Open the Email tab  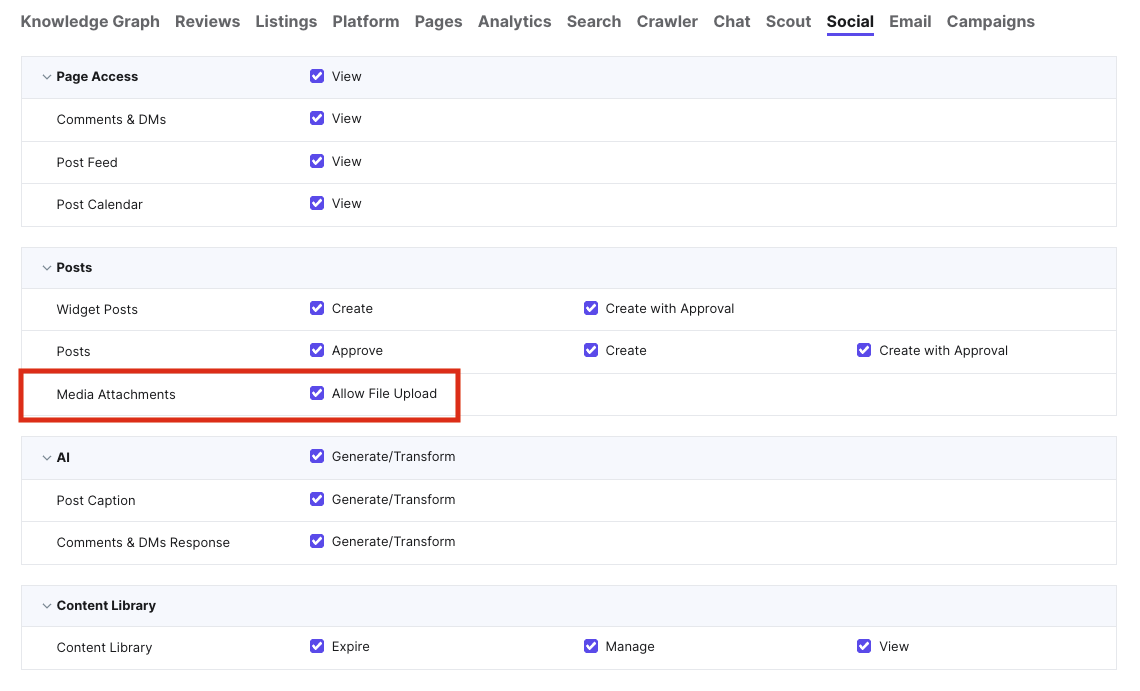coord(910,22)
